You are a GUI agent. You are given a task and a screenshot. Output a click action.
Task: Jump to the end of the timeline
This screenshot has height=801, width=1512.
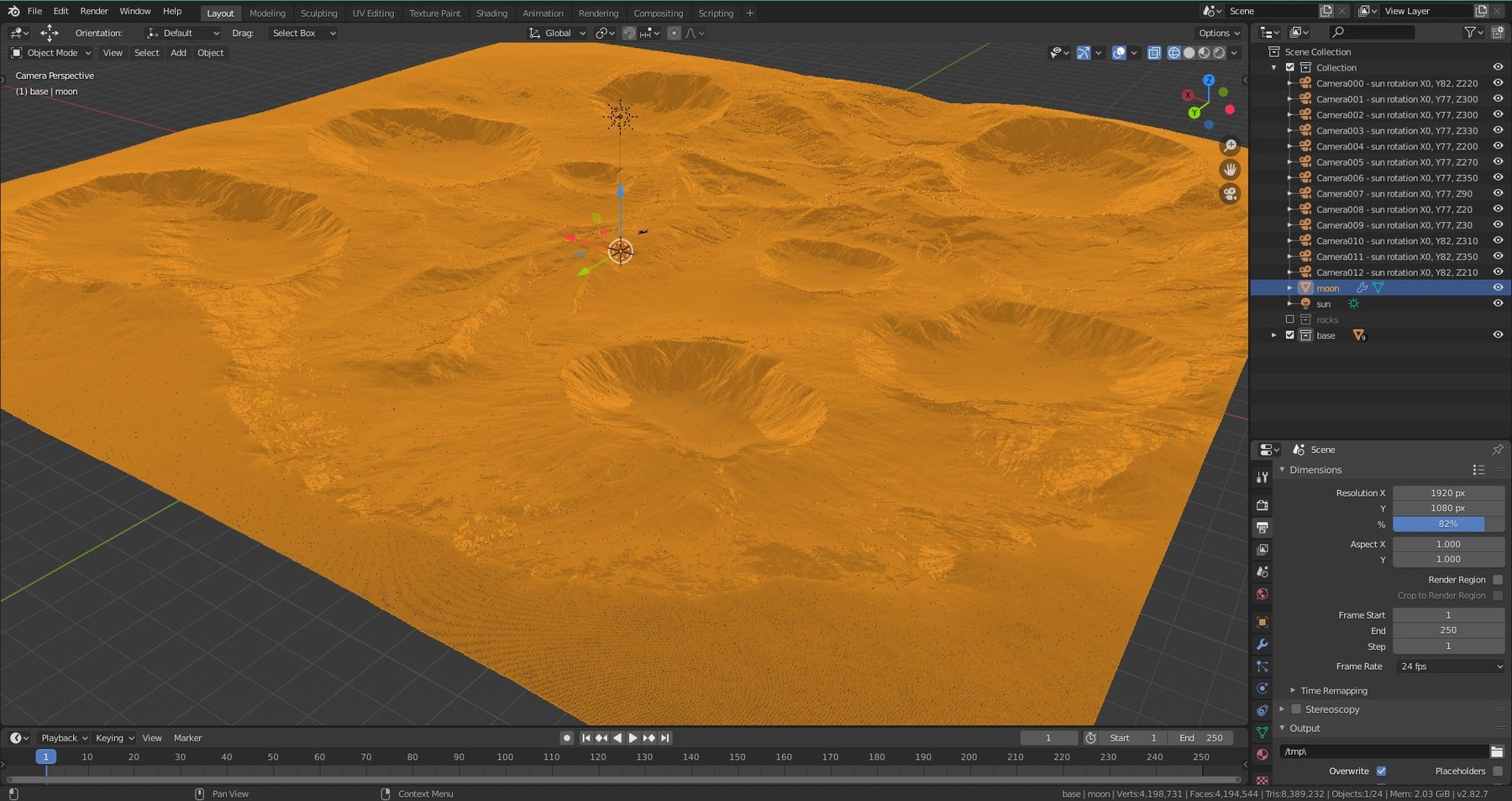click(x=664, y=737)
